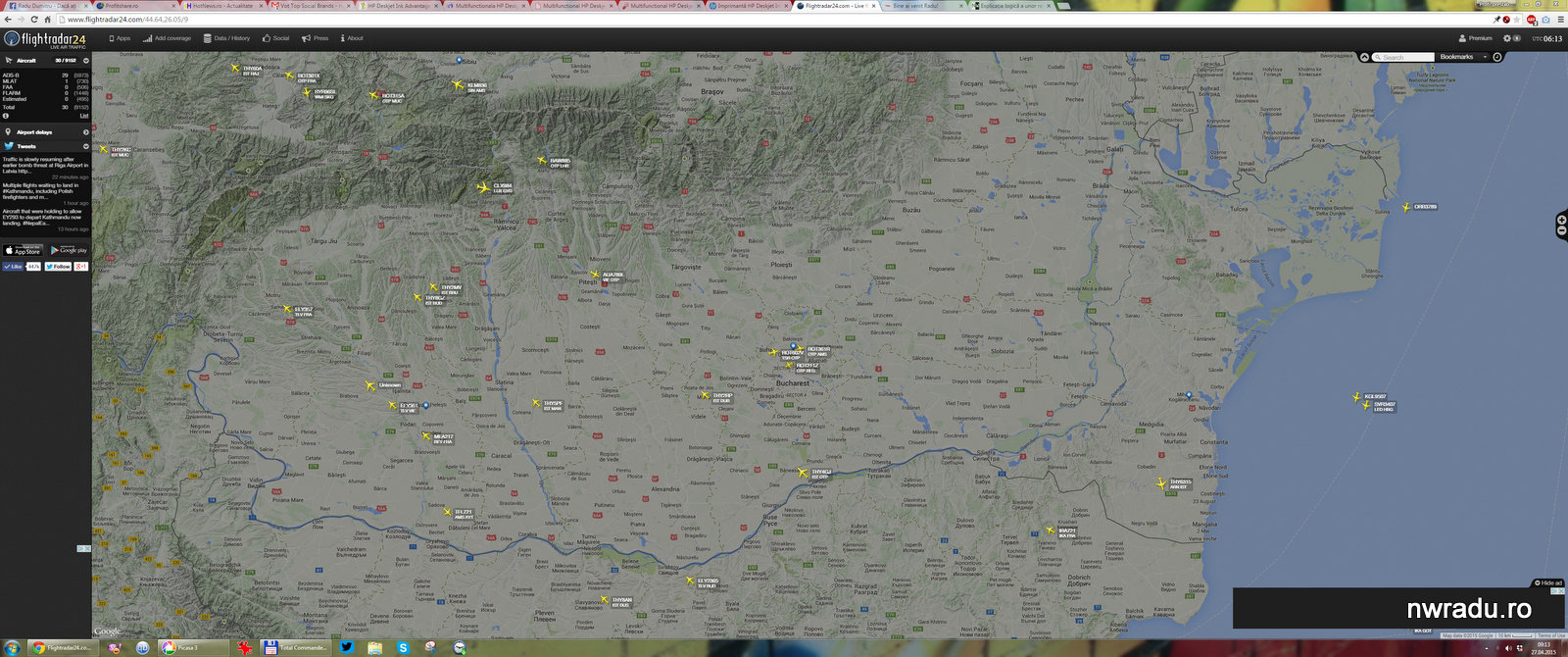Viewport: 1568px width, 657px height.
Task: Download from the App Store badge
Action: pyautogui.click(x=23, y=251)
